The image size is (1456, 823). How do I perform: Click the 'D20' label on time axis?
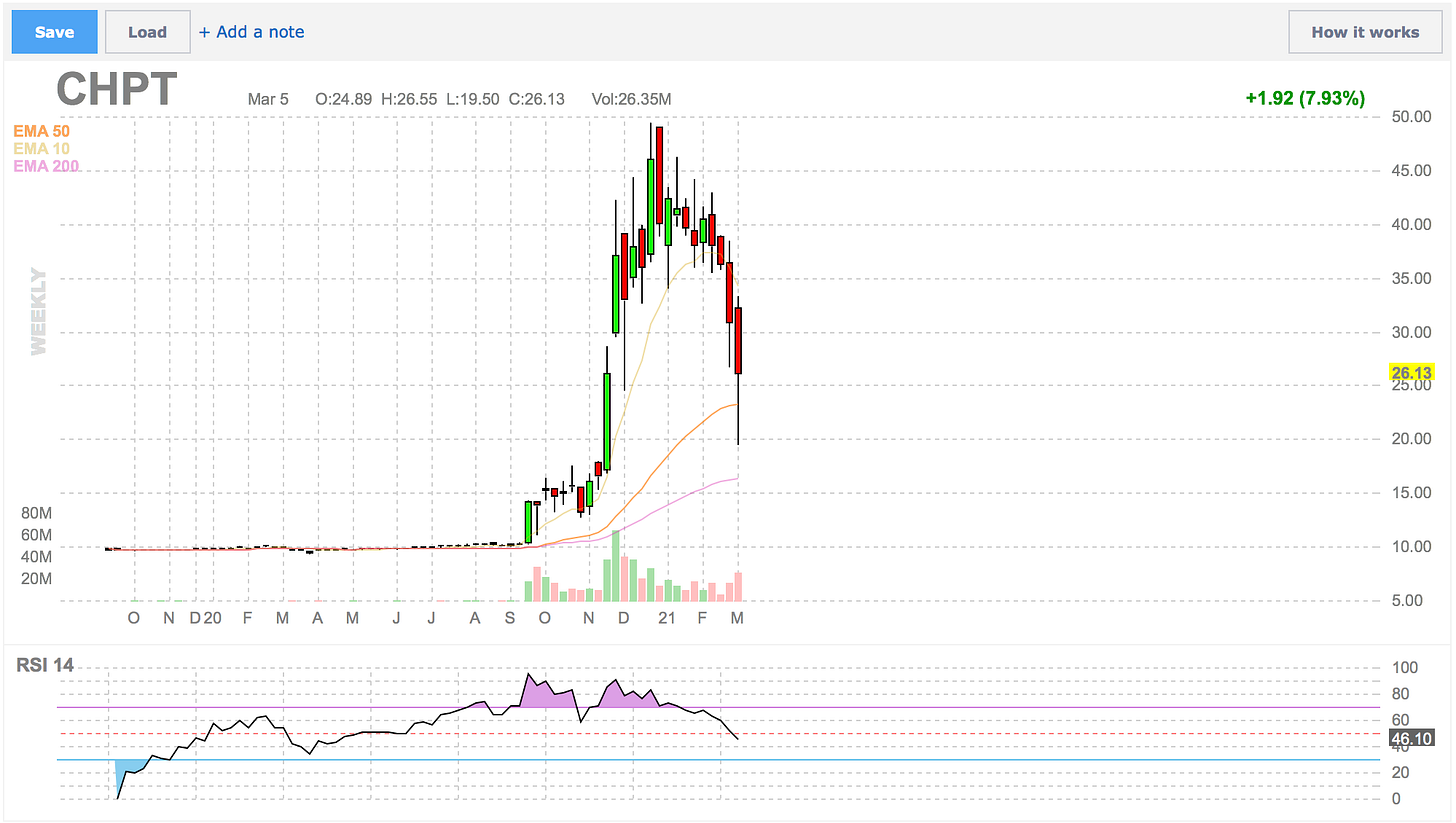pos(205,619)
